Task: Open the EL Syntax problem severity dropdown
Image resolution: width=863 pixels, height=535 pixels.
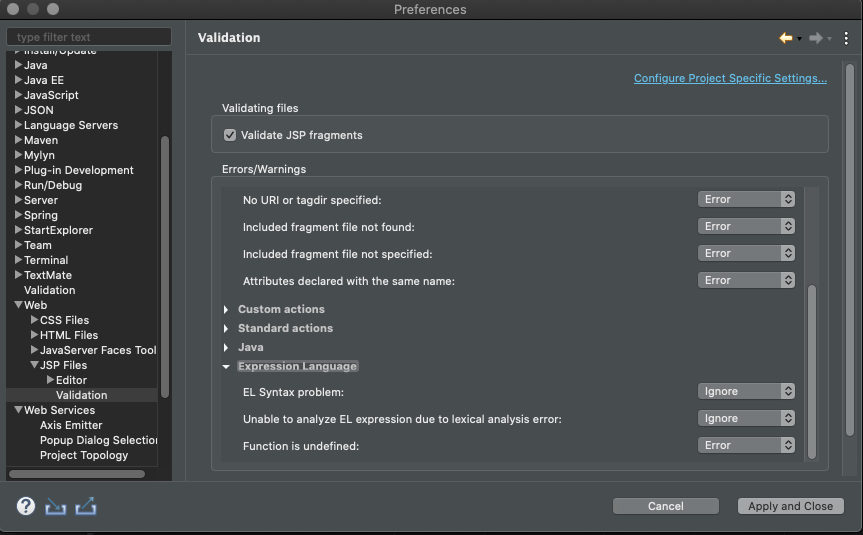Action: 746,392
